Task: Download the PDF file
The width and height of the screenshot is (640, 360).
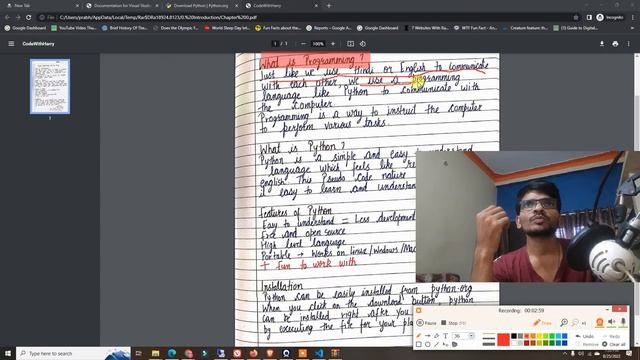Action: click(x=602, y=44)
